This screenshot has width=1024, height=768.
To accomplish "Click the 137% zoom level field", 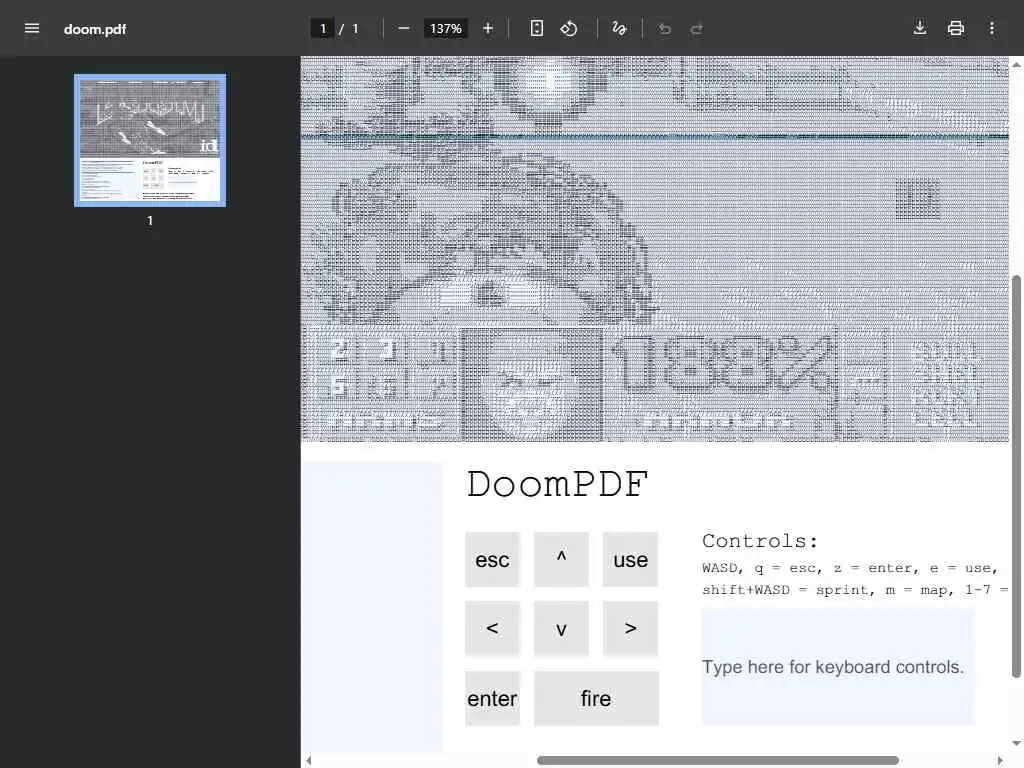I will [x=445, y=29].
